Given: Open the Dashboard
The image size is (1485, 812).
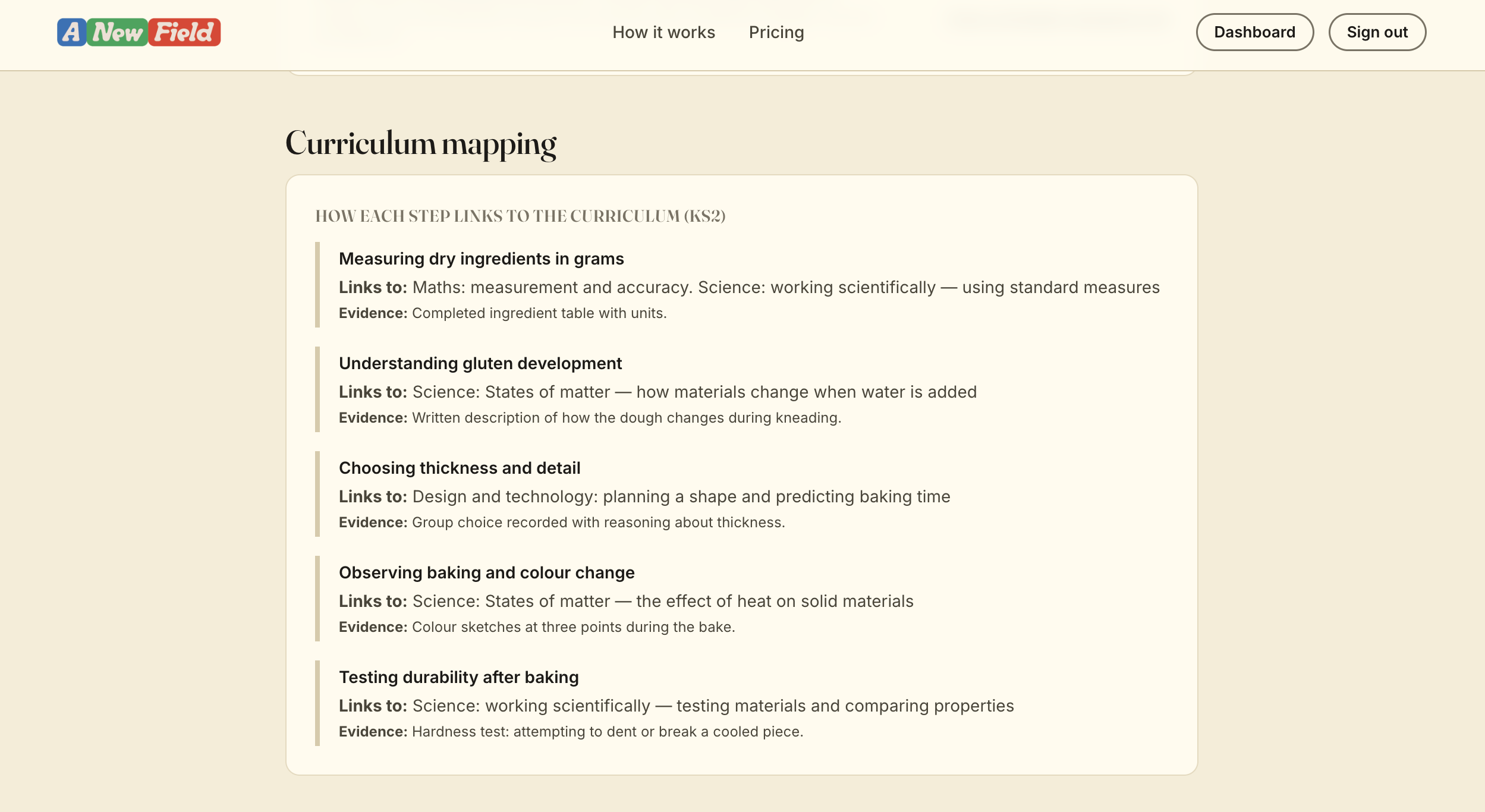Looking at the screenshot, I should click(x=1254, y=32).
